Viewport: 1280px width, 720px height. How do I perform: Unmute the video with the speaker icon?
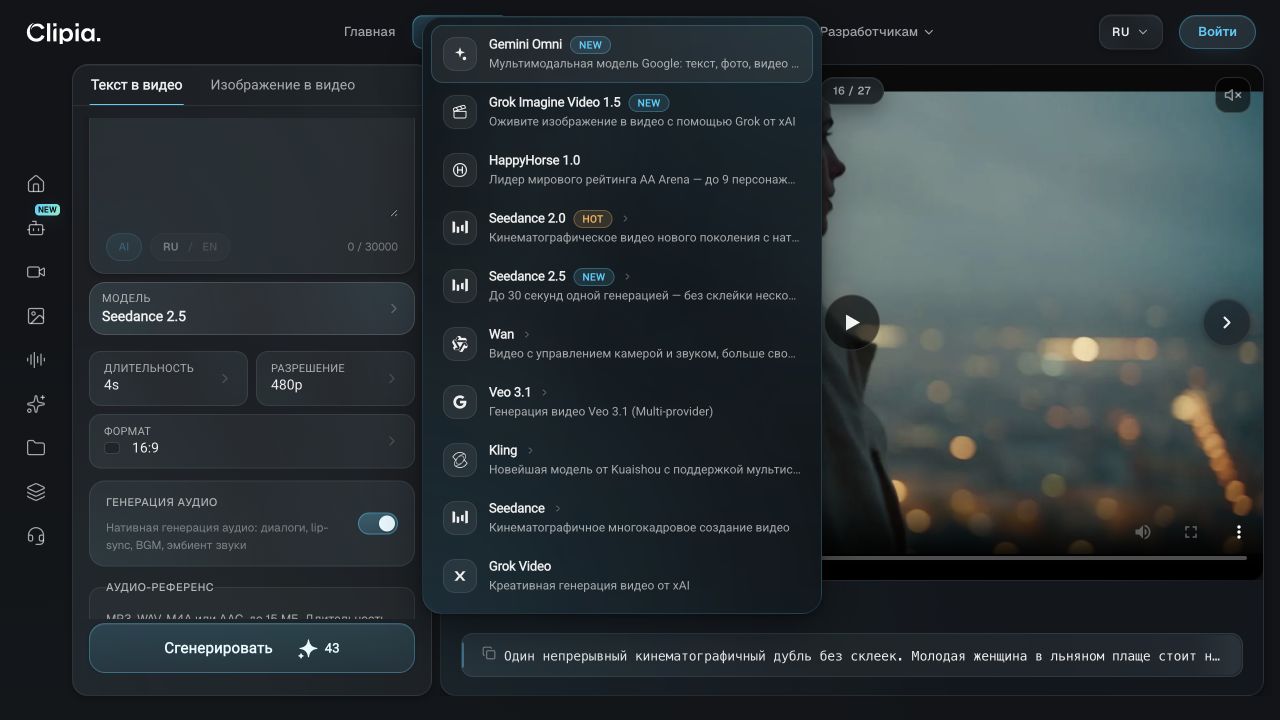[1233, 95]
